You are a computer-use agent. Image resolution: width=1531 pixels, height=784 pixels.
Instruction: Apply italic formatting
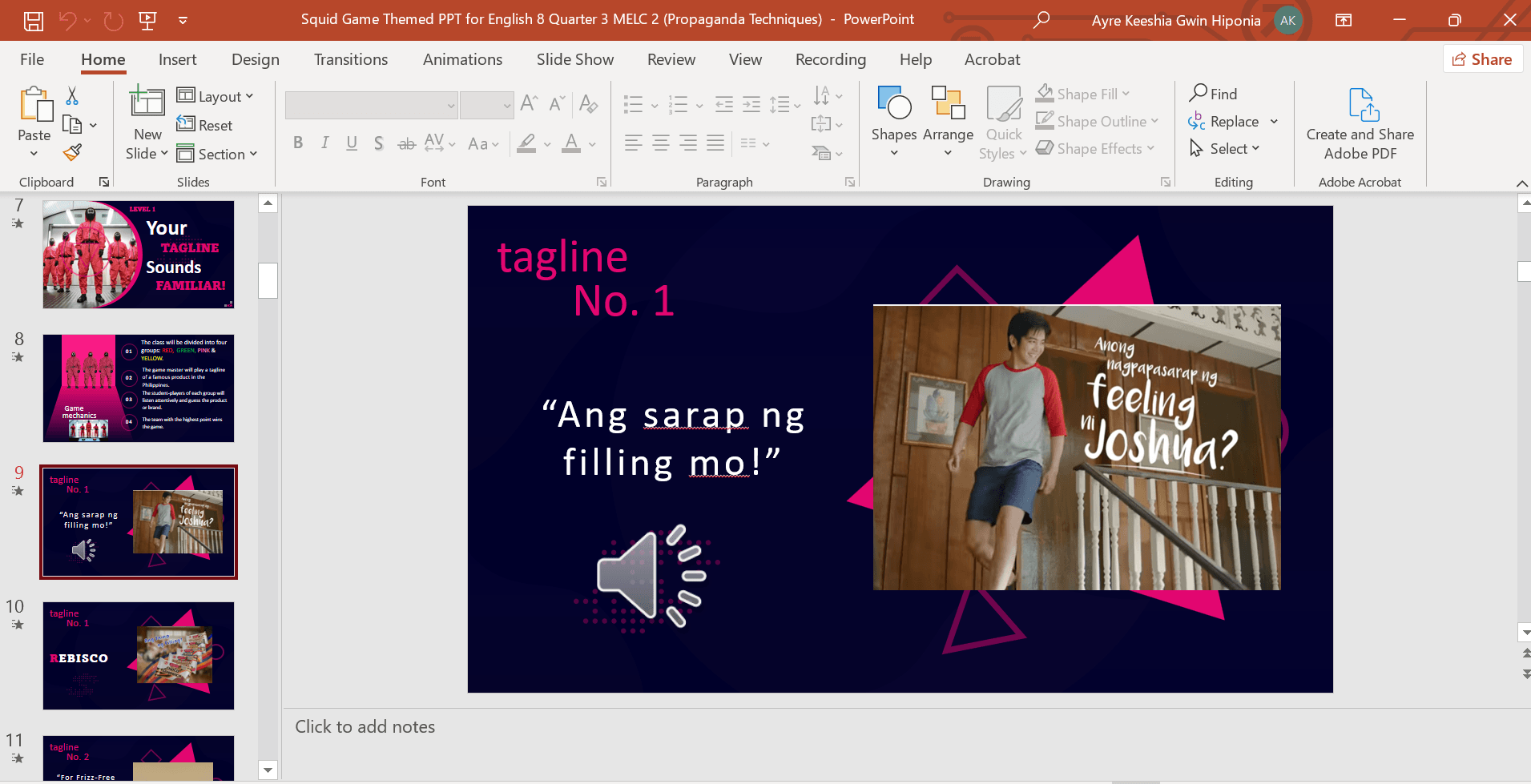324,143
